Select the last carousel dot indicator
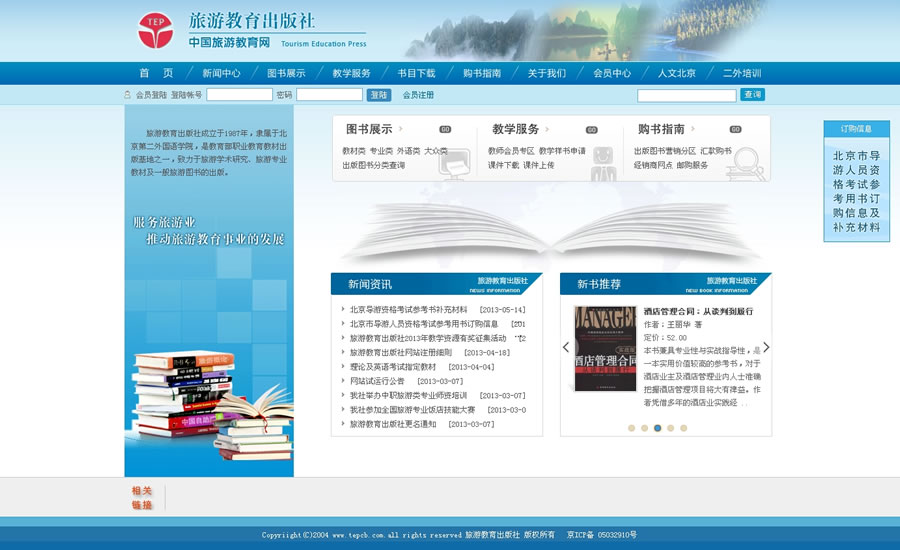 [x=684, y=428]
